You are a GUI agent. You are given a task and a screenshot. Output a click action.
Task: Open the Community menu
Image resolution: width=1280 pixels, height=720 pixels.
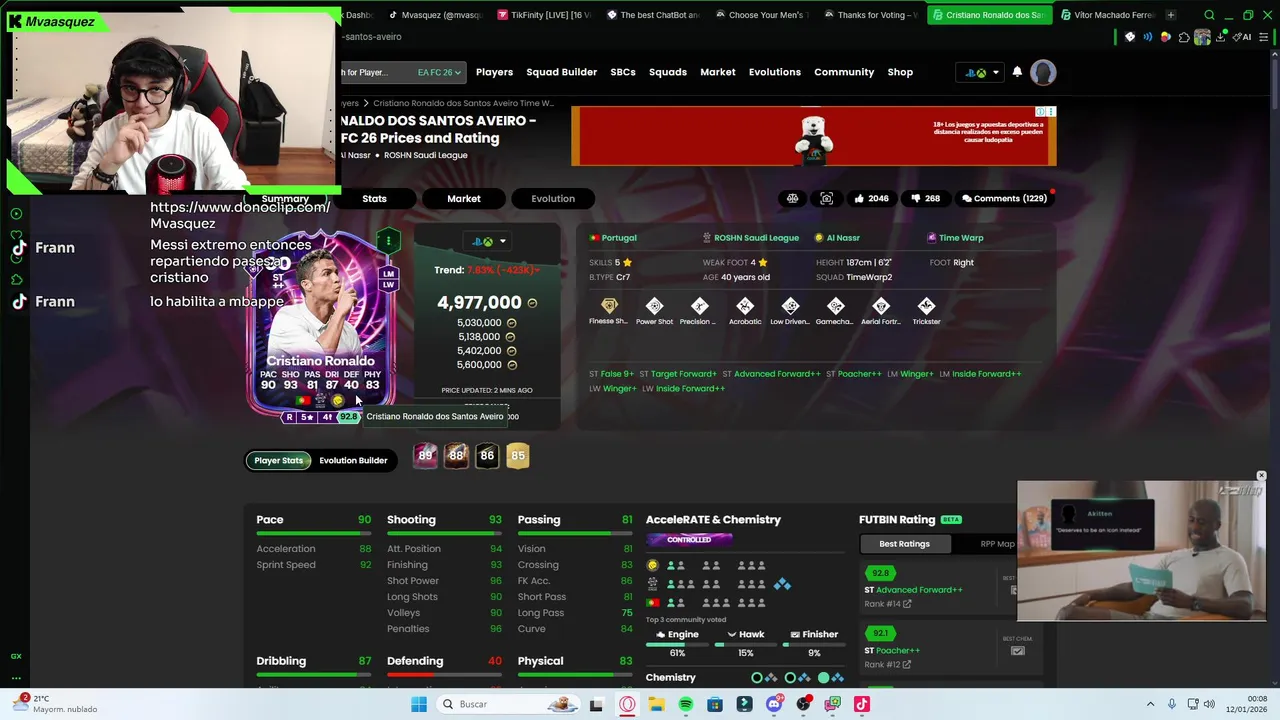click(x=844, y=72)
